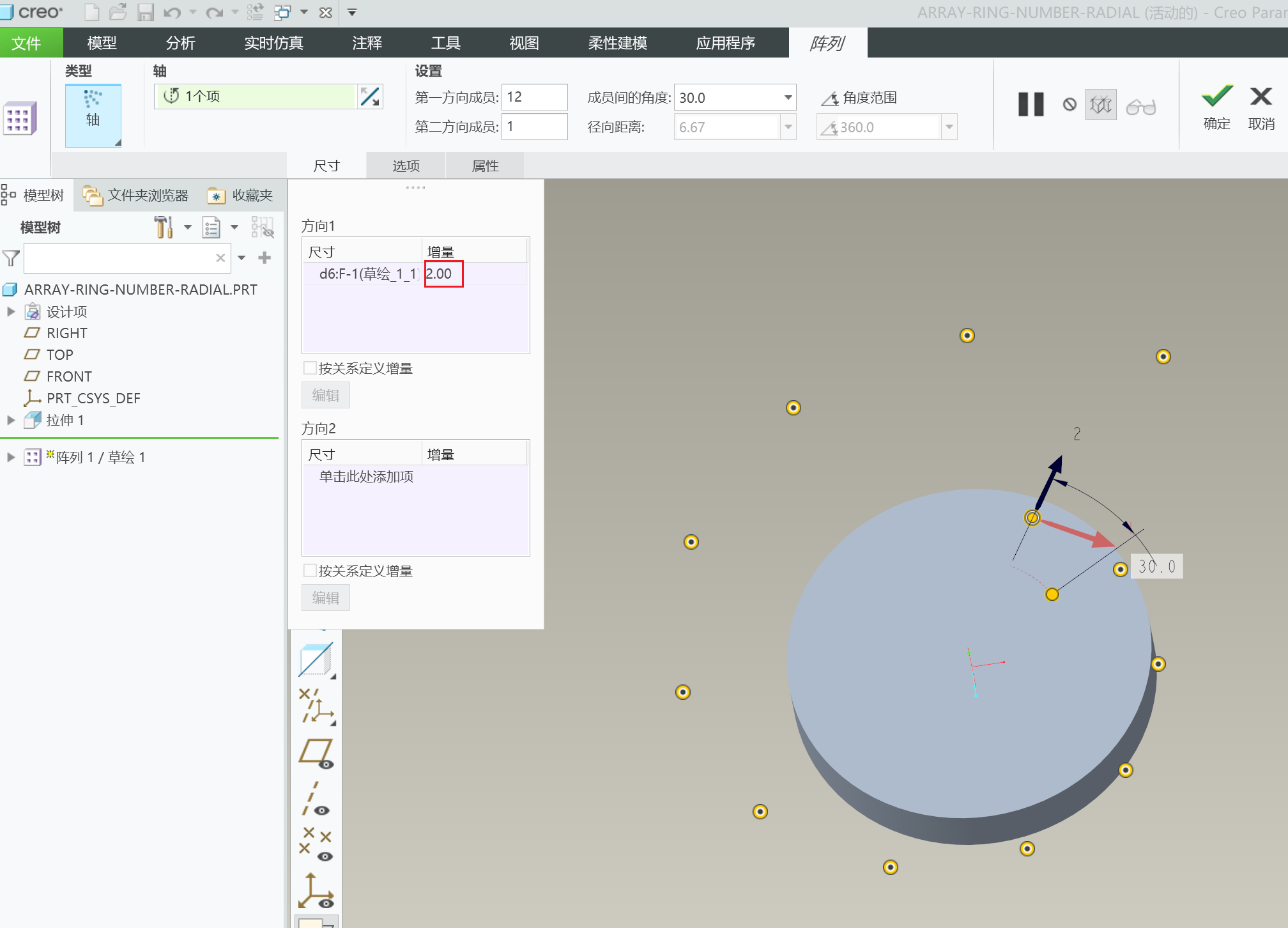Click 单击此处添加项 in 方向2
The width and height of the screenshot is (1288, 928).
[x=366, y=477]
